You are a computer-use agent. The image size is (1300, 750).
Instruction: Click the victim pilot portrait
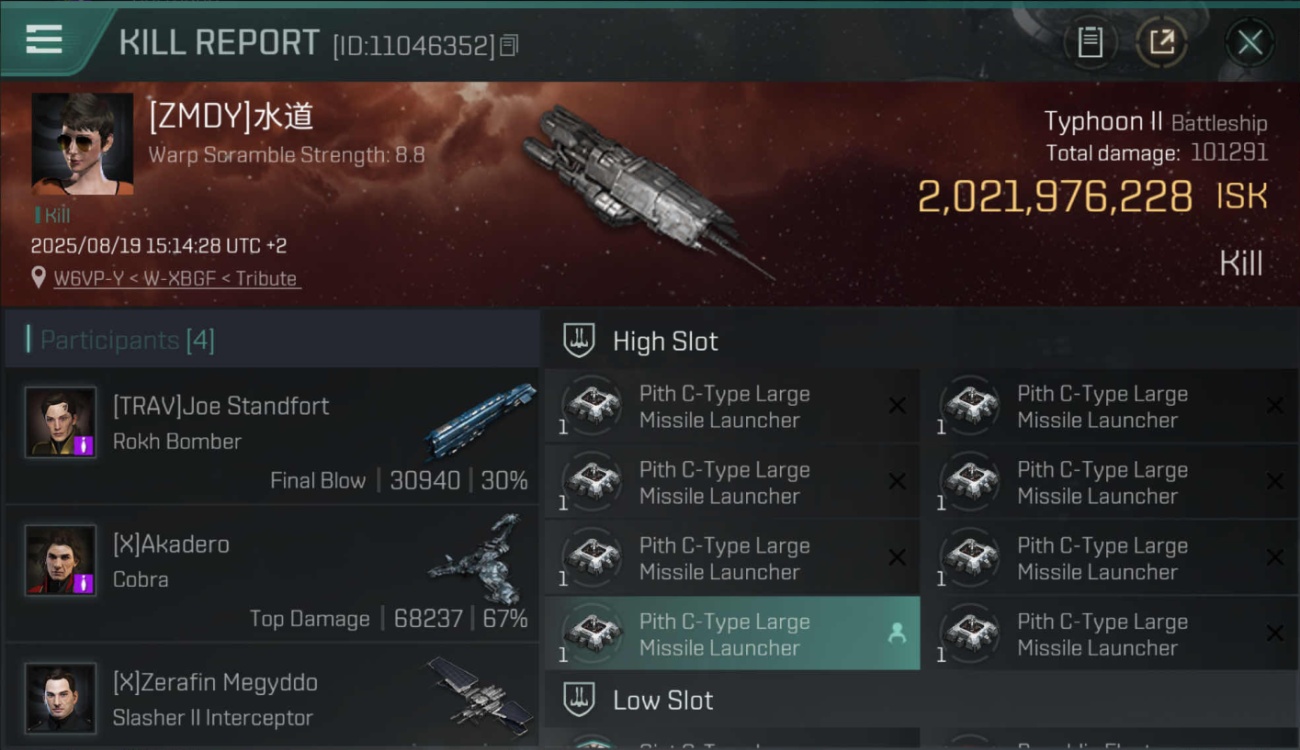[82, 144]
